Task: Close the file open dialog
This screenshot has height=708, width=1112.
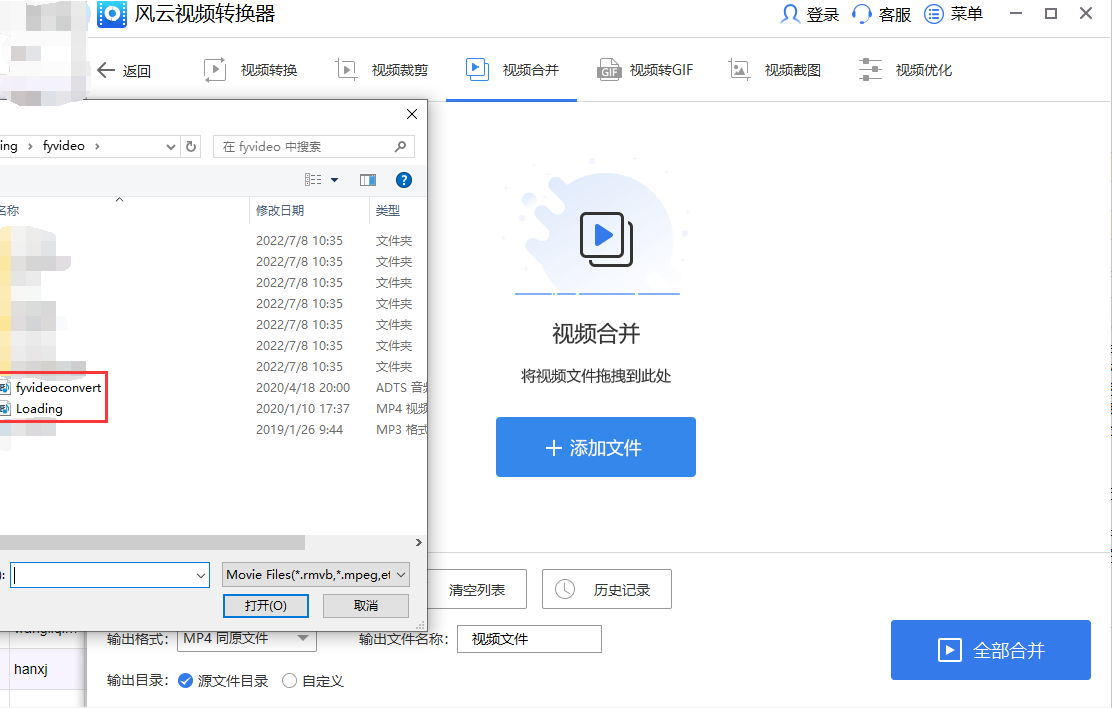Action: point(412,114)
